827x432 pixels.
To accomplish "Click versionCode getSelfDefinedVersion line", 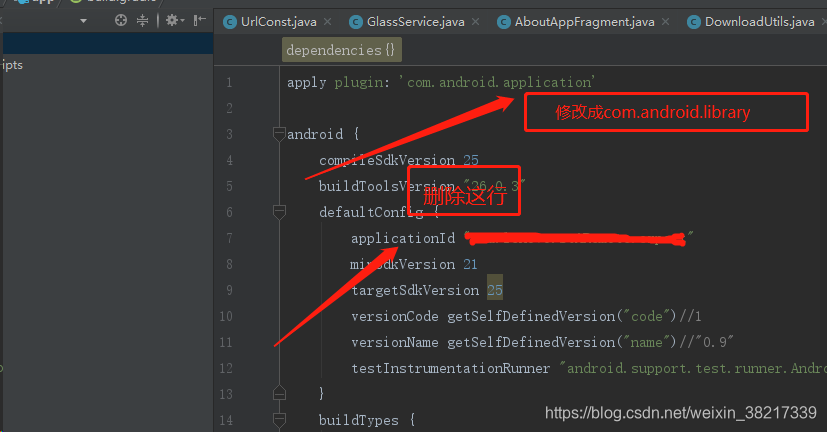I will [526, 316].
